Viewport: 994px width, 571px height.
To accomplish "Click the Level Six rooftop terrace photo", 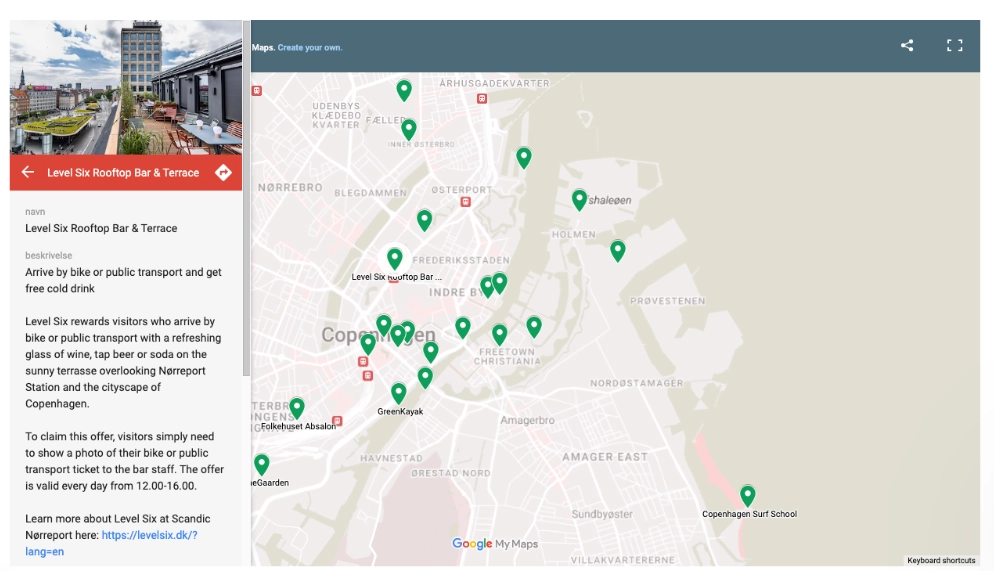I will pyautogui.click(x=126, y=87).
